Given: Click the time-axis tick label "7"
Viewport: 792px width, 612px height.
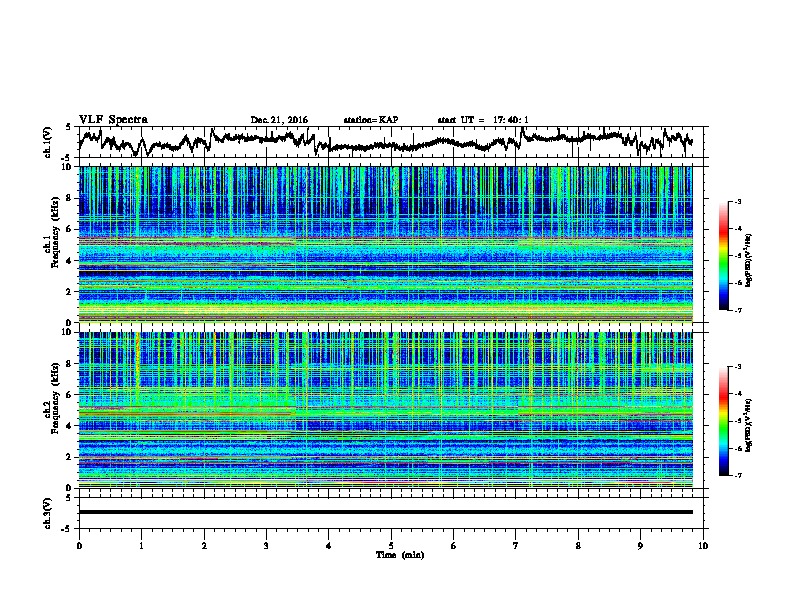Looking at the screenshot, I should click(516, 545).
